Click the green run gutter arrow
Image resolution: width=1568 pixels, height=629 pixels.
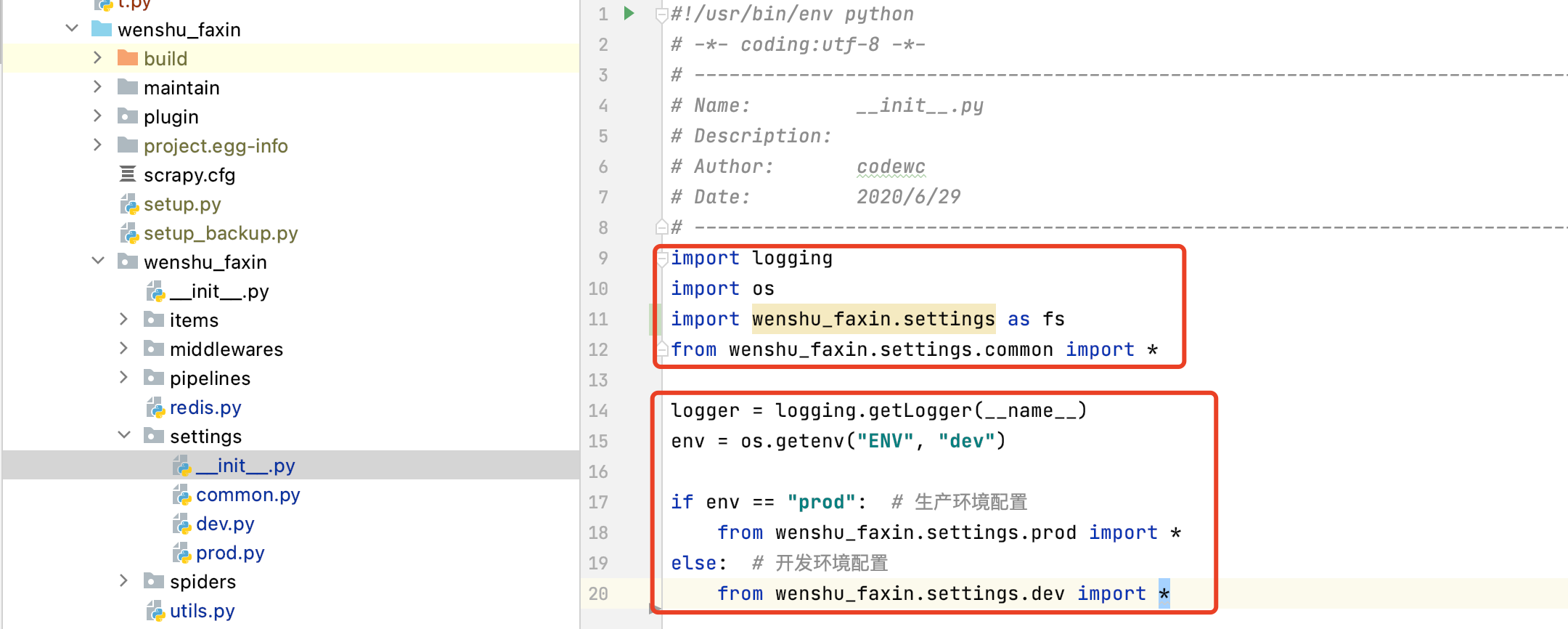click(x=629, y=13)
